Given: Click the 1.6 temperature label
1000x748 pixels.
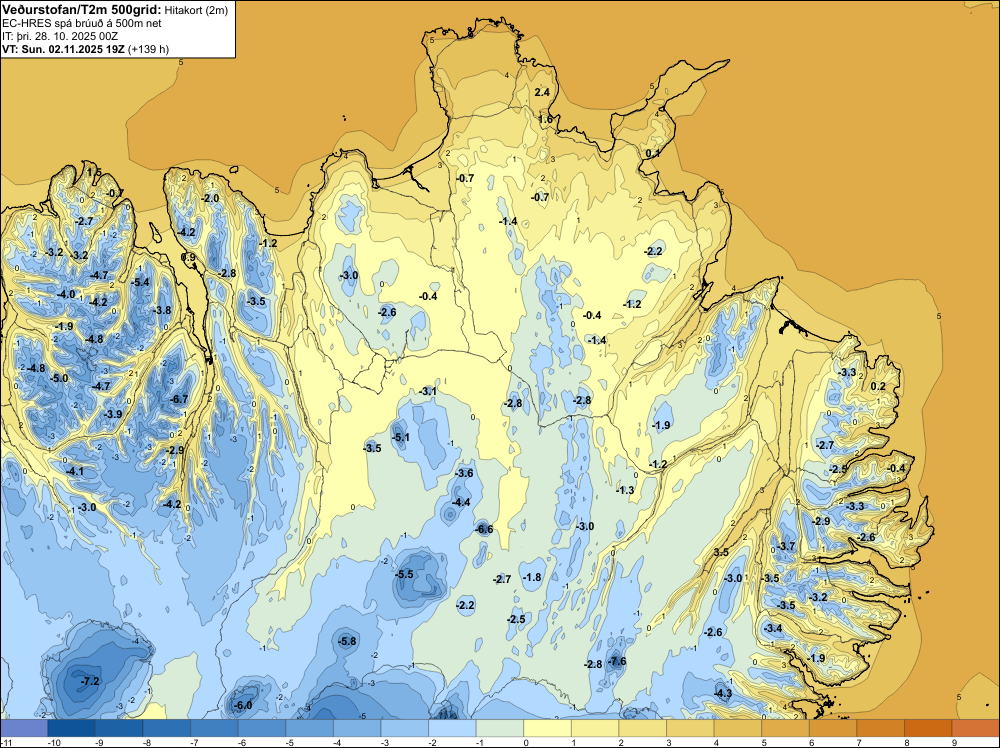Looking at the screenshot, I should 545,119.
